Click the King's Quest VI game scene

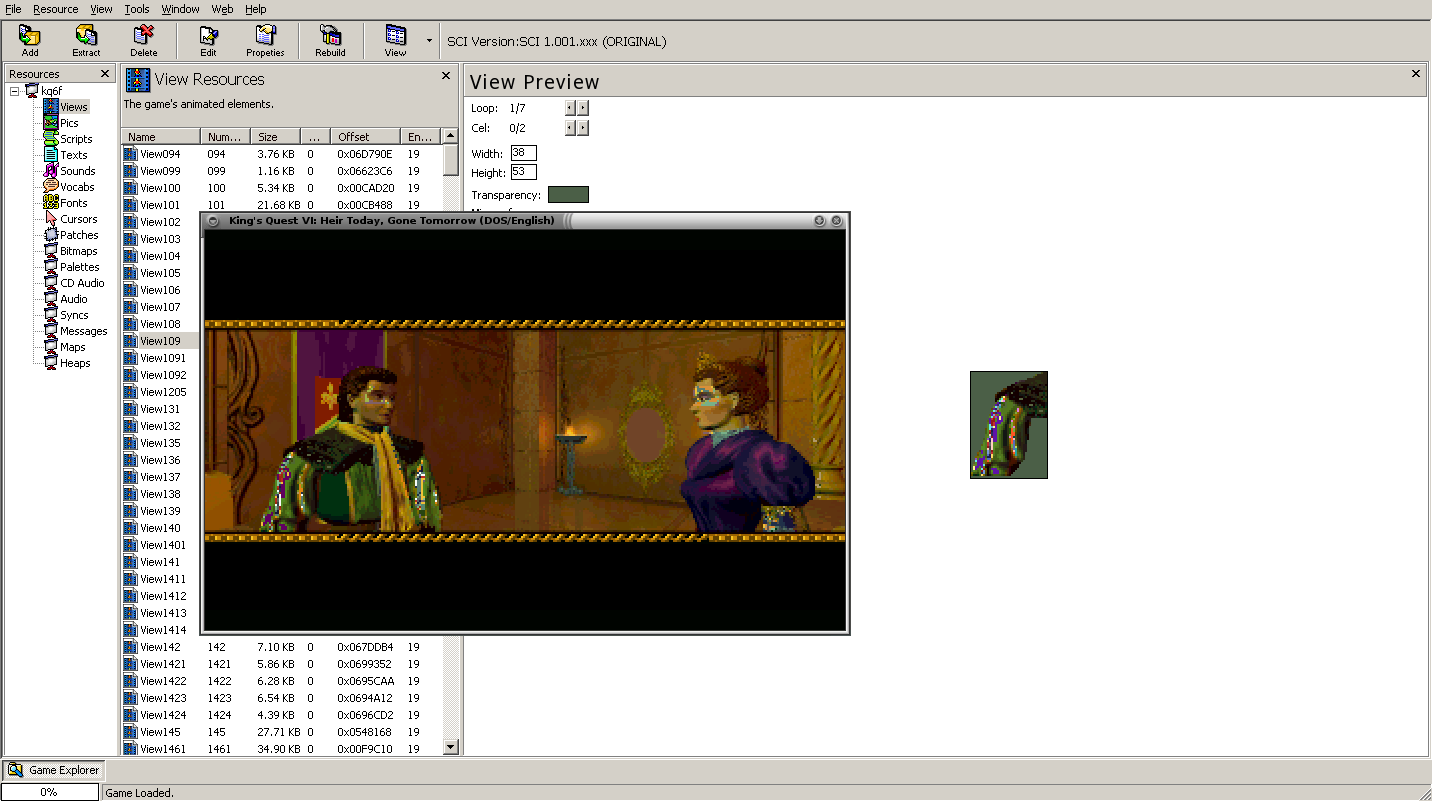[525, 431]
